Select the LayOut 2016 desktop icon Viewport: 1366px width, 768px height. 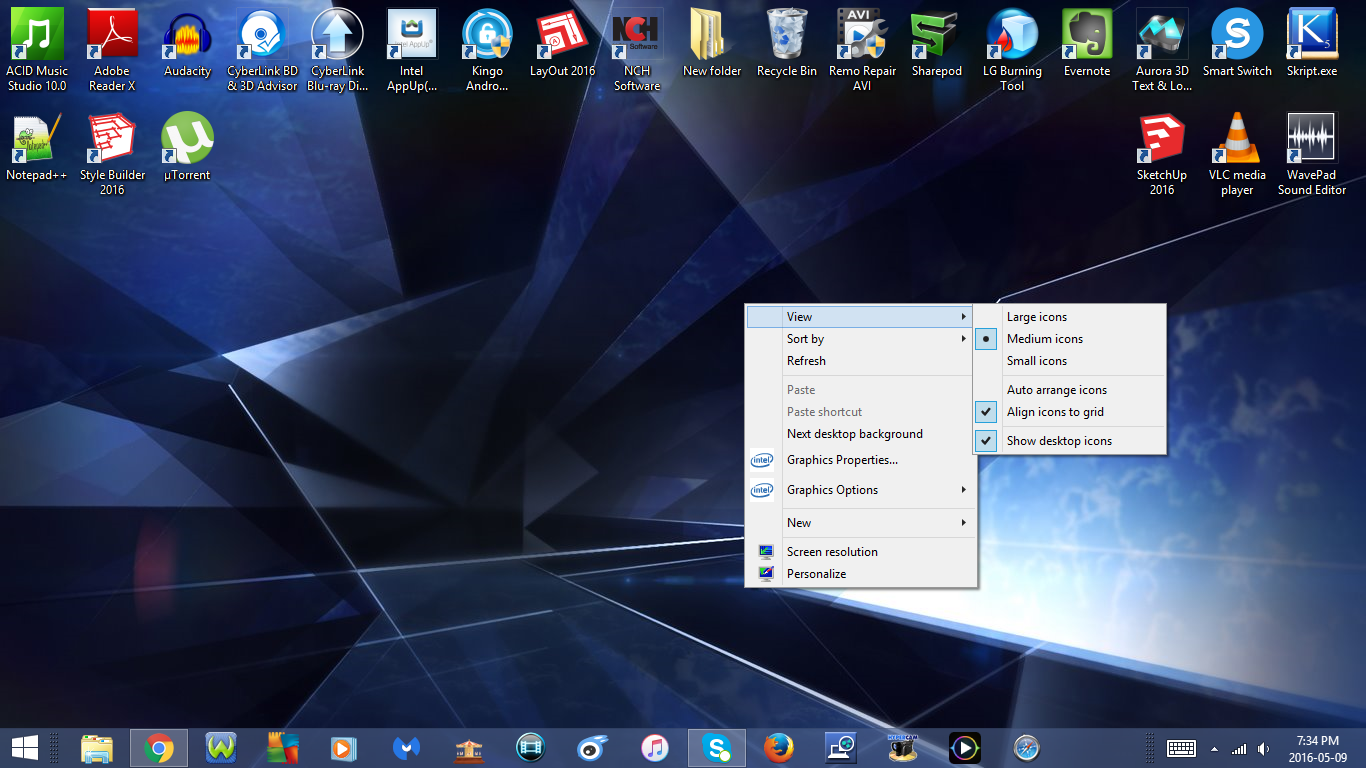(562, 45)
